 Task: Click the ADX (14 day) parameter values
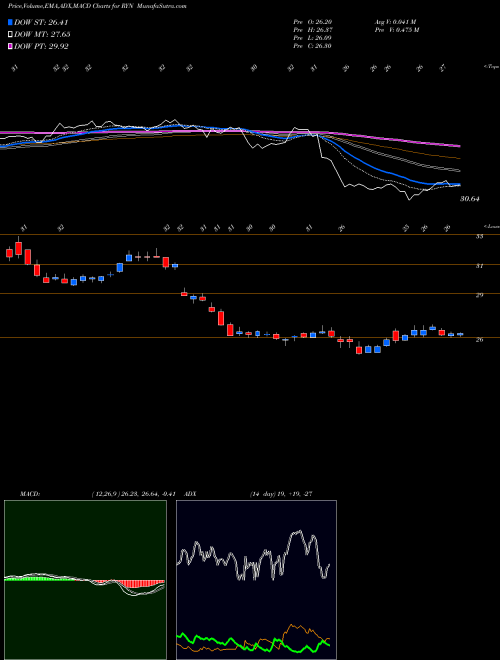[281, 494]
